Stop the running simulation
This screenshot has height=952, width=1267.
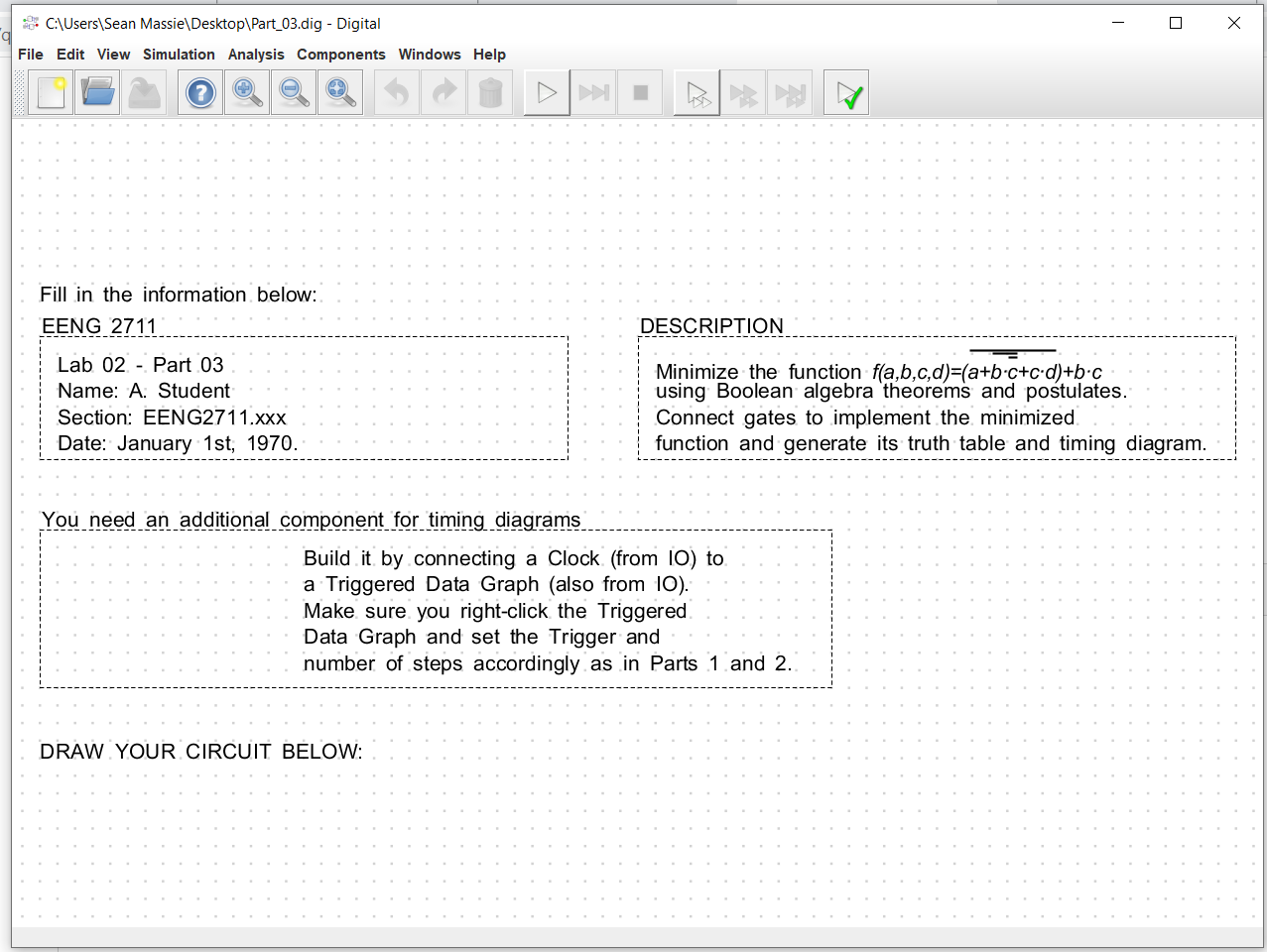pos(640,92)
